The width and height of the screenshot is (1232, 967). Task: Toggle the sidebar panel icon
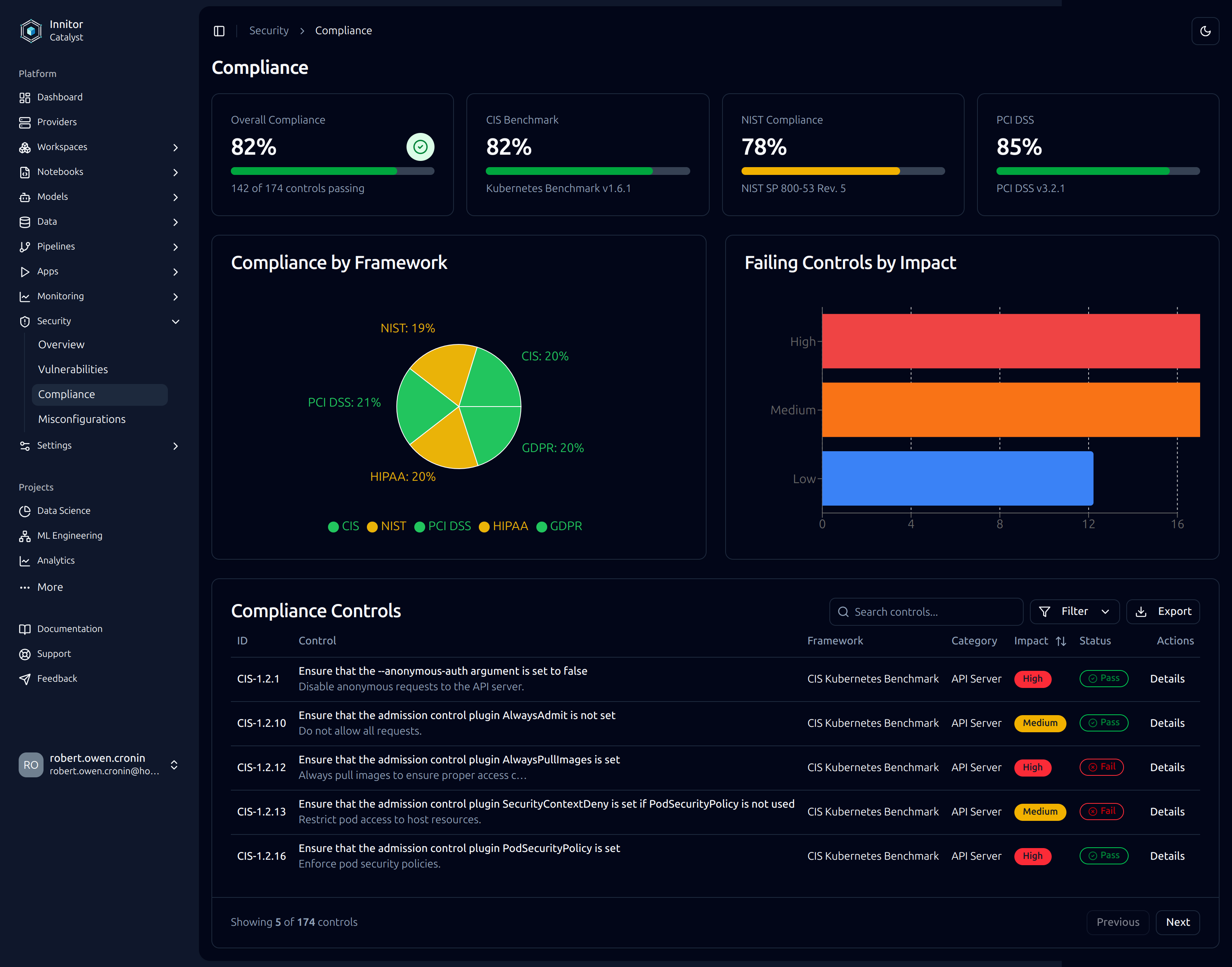[219, 31]
